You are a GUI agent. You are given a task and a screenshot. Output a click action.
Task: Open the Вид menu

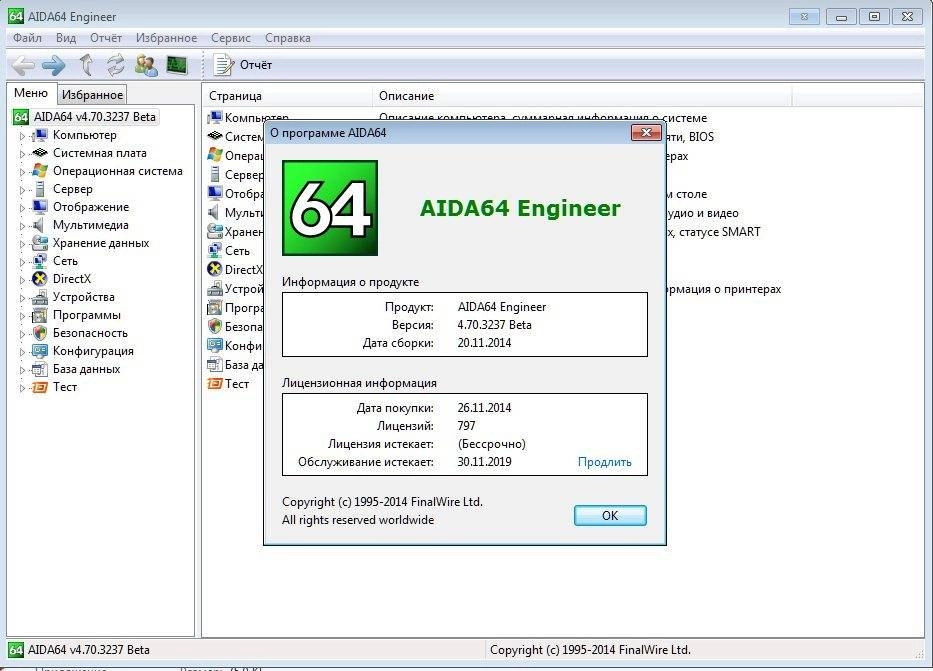(x=65, y=38)
